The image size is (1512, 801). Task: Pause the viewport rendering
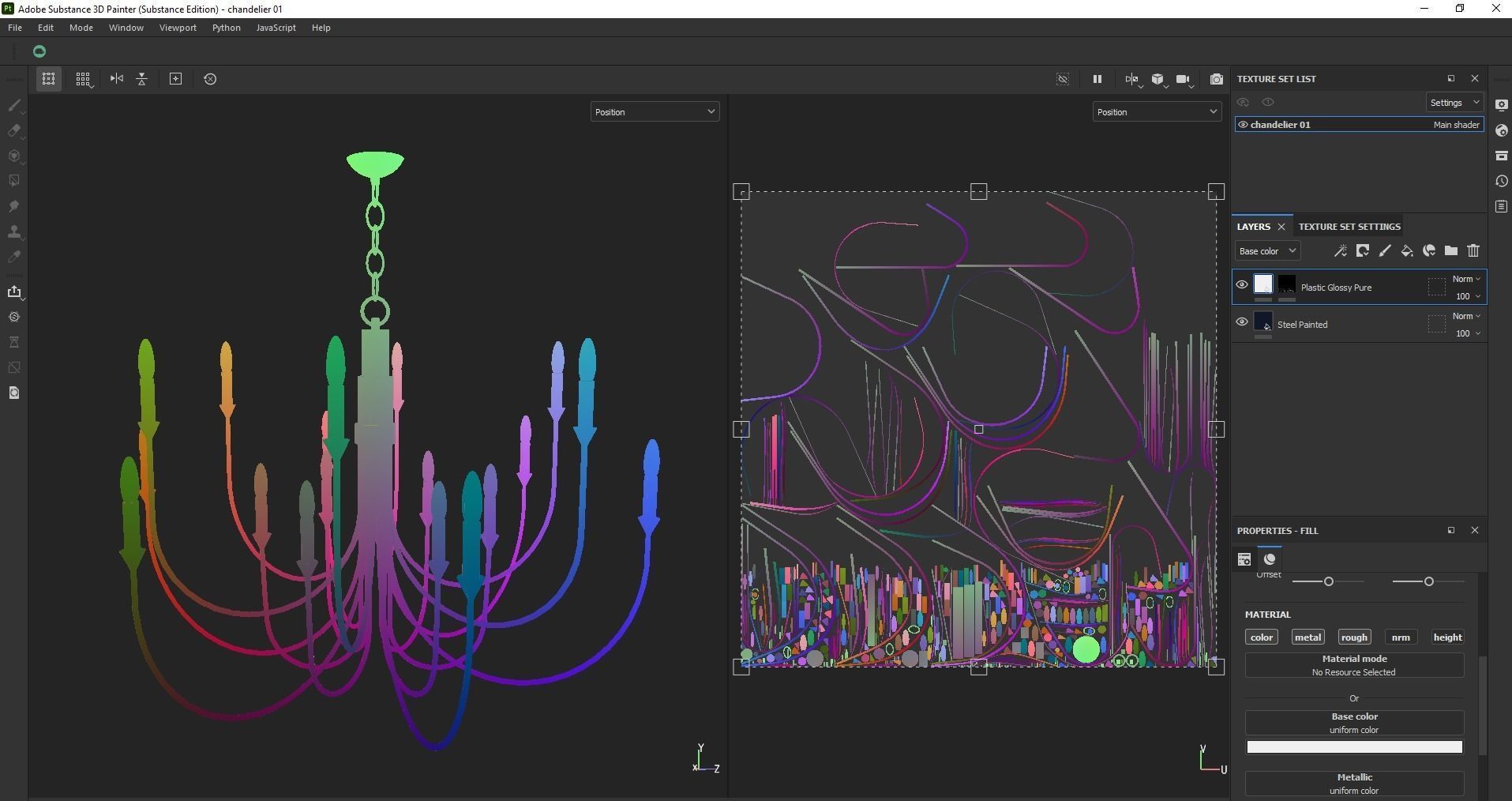tap(1097, 79)
